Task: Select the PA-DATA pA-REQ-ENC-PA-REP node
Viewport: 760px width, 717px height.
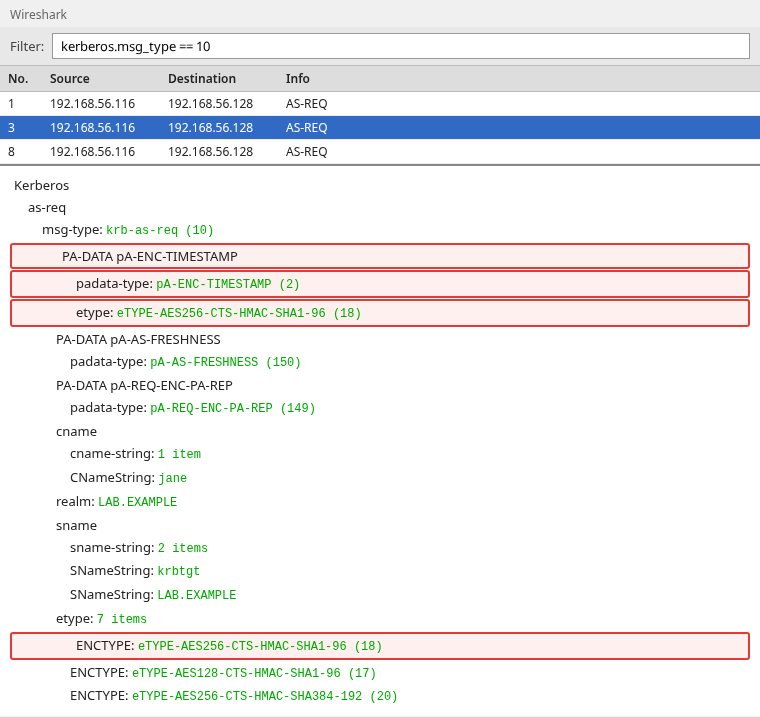Action: pyautogui.click(x=144, y=386)
